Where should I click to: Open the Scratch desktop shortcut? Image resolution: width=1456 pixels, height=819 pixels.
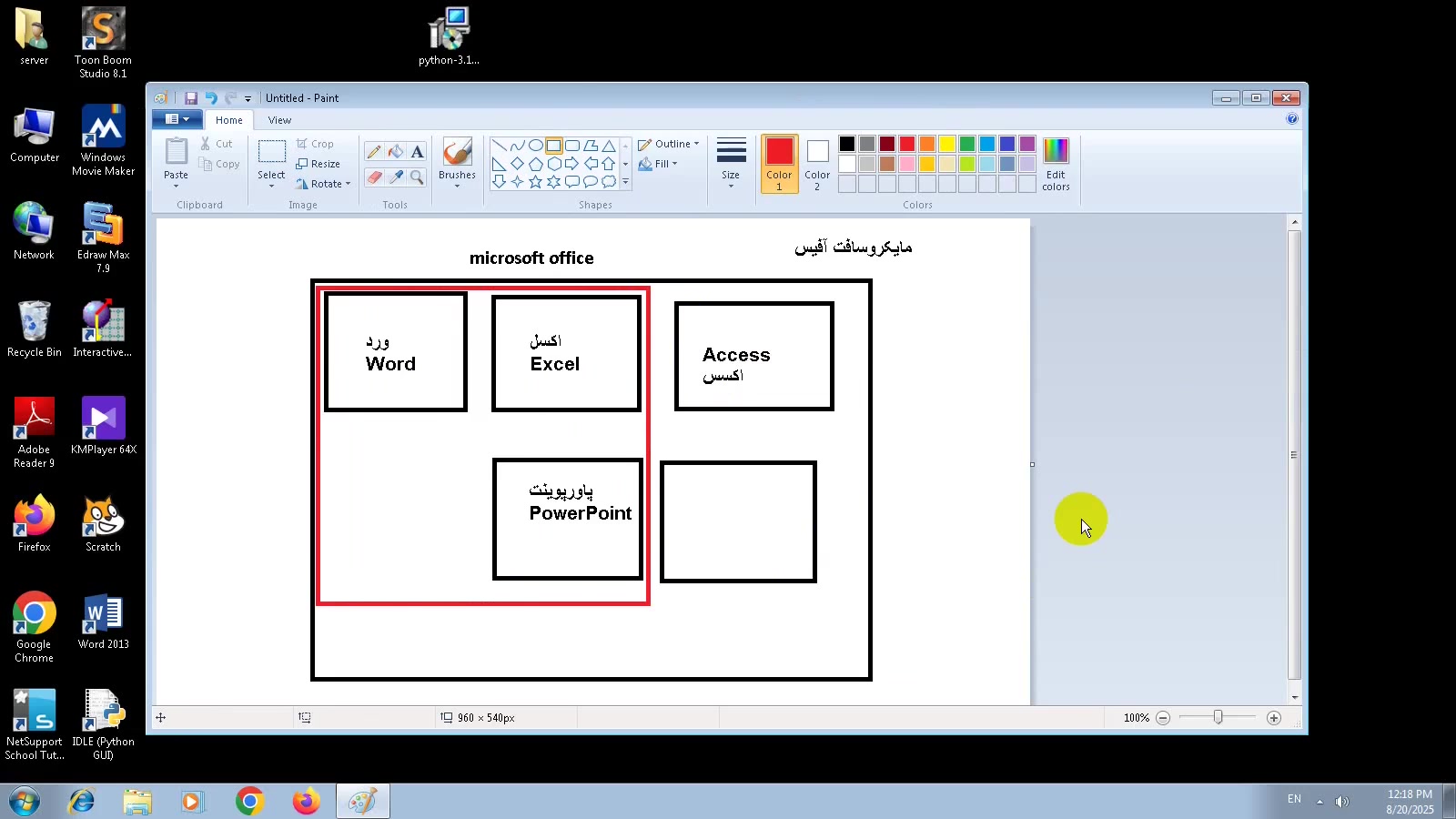click(103, 525)
